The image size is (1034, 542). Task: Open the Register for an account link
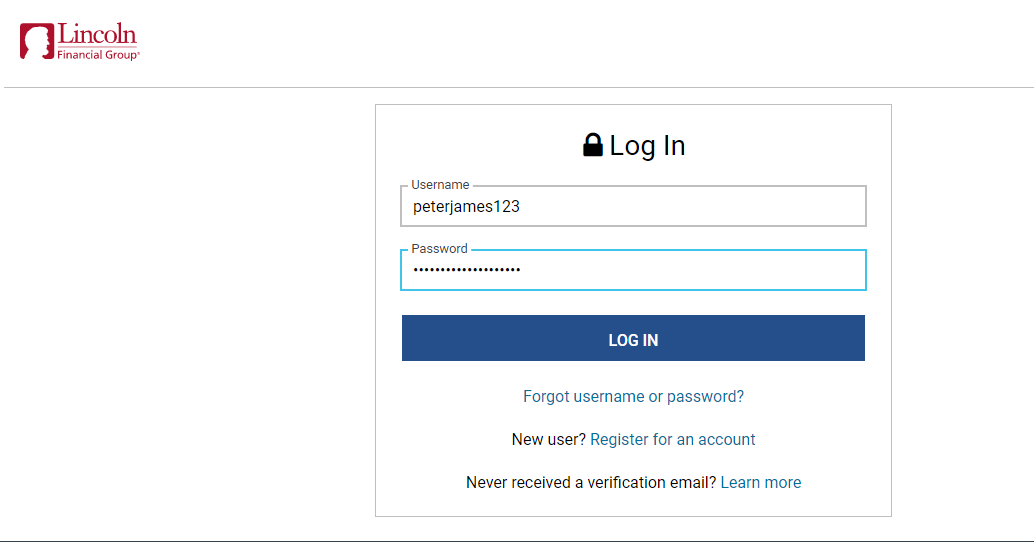(672, 440)
